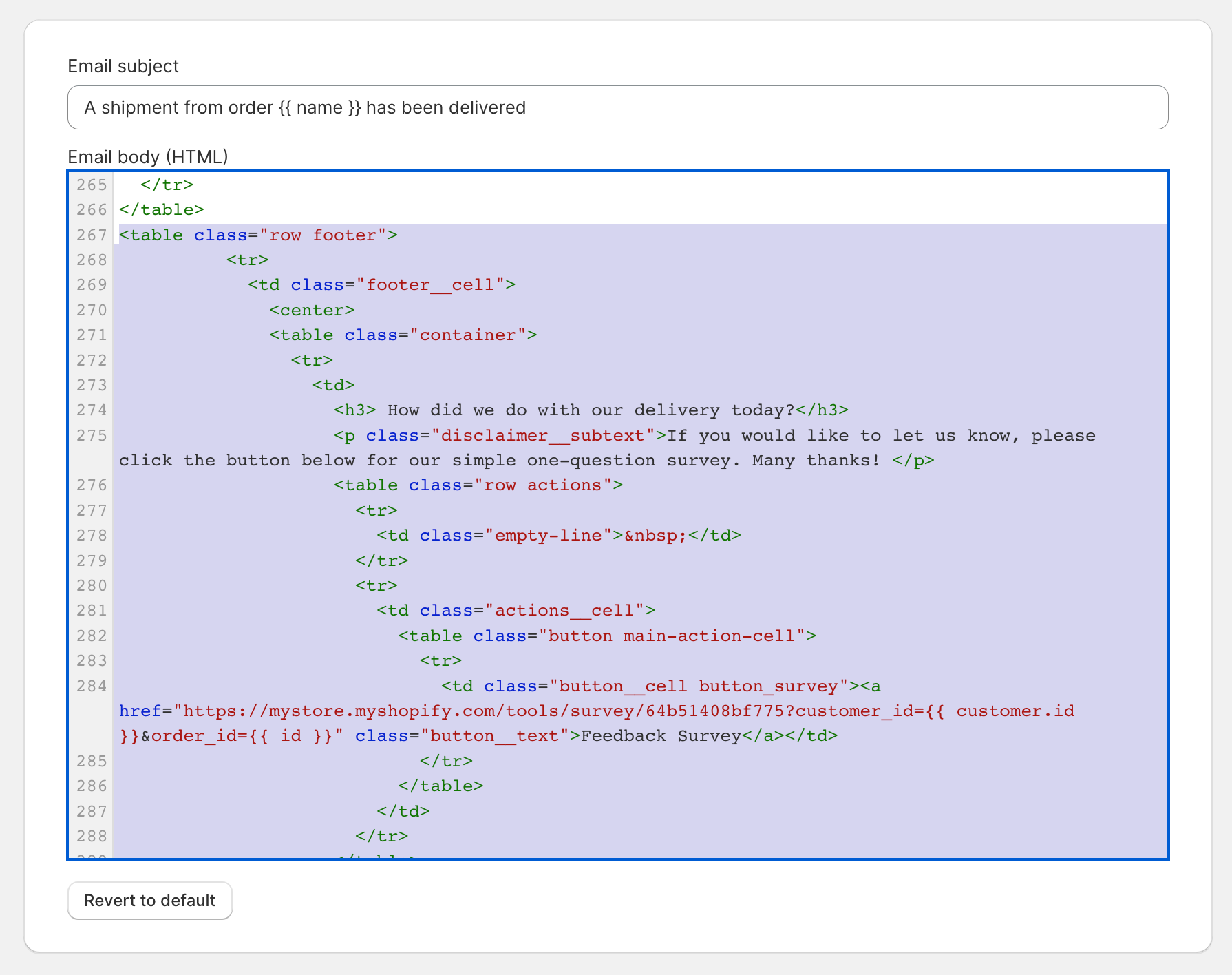Click the </tr> tag on line 285
The height and width of the screenshot is (975, 1232).
446,761
